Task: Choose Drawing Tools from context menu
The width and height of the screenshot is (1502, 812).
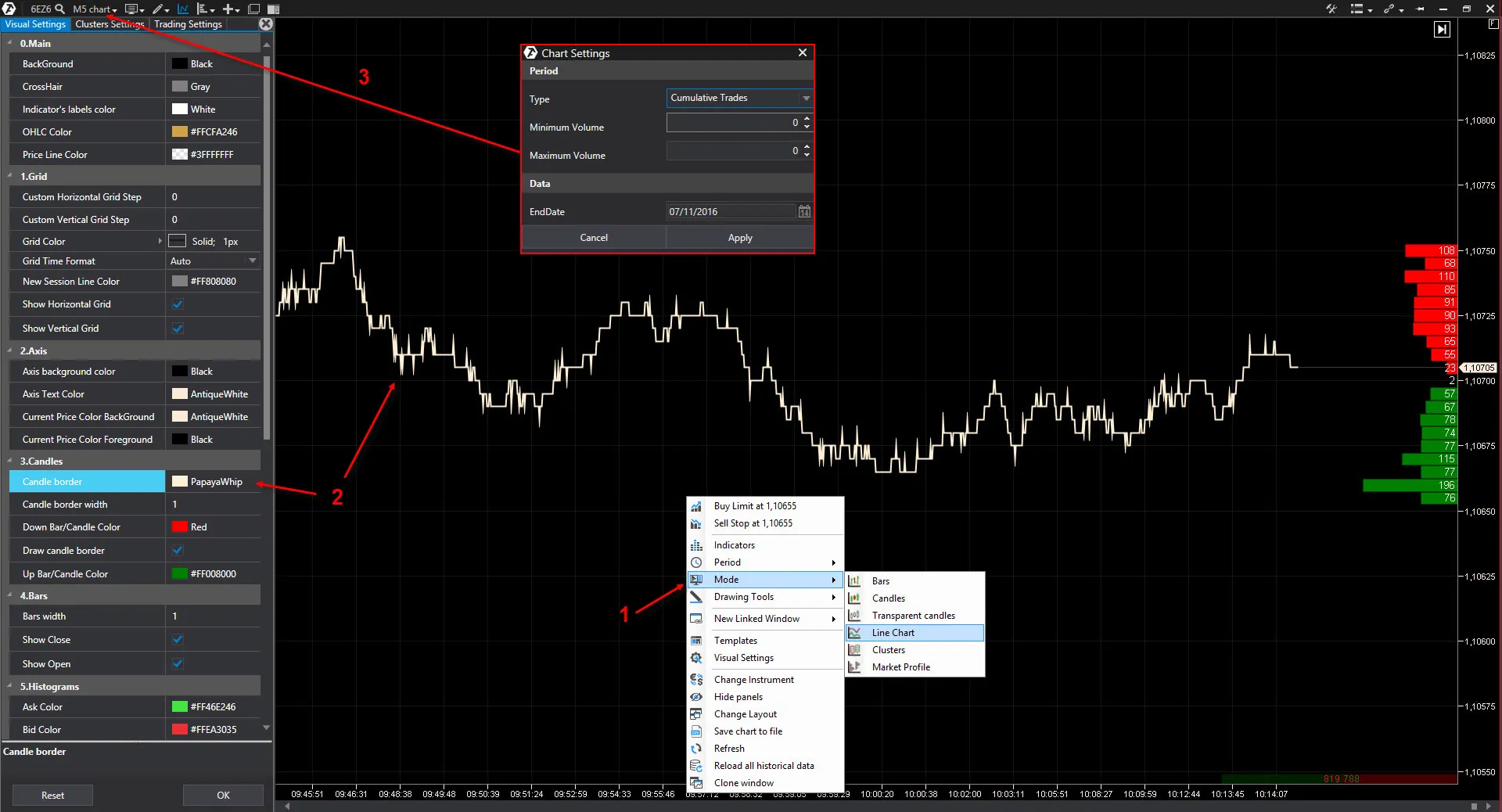Action: 765,597
